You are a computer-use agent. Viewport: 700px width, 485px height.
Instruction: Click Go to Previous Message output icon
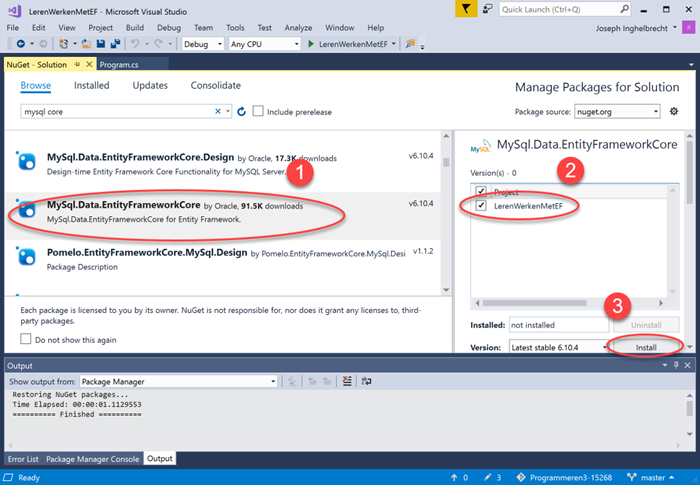[312, 381]
